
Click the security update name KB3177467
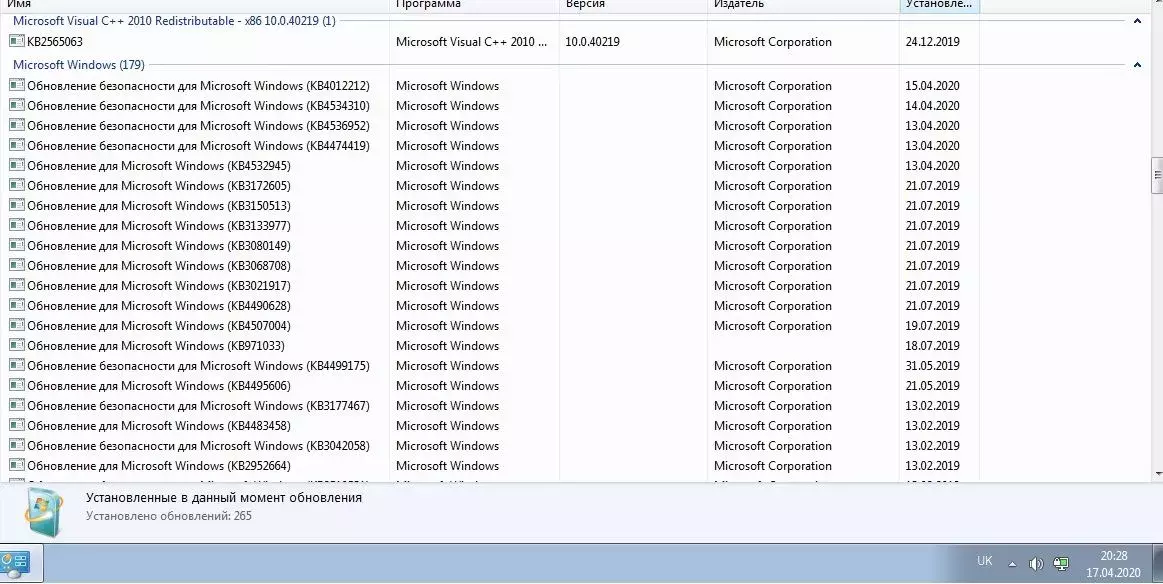tap(198, 406)
